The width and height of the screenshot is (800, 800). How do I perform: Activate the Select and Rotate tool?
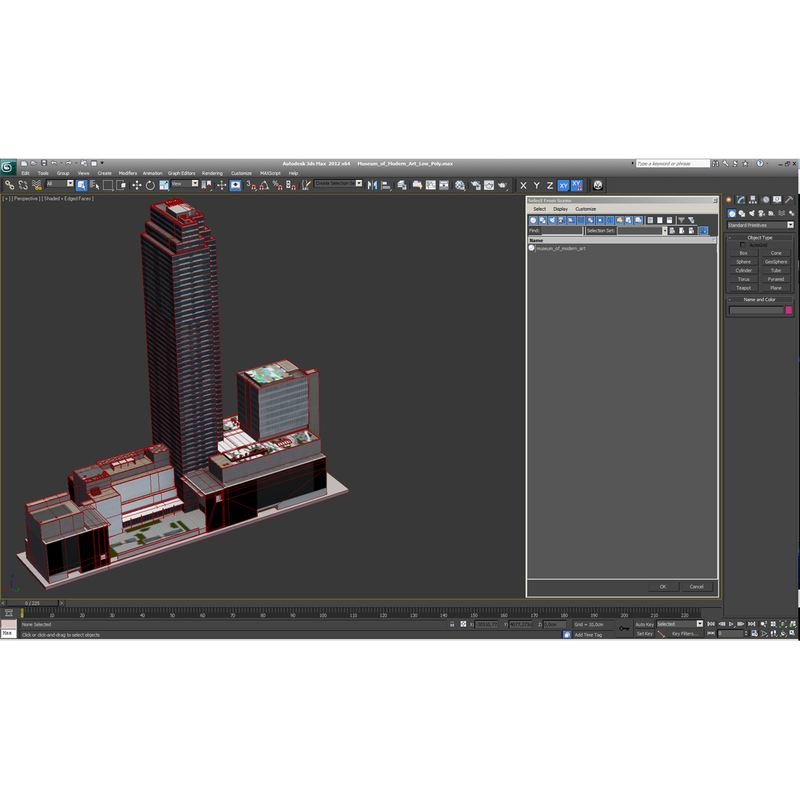(x=149, y=183)
